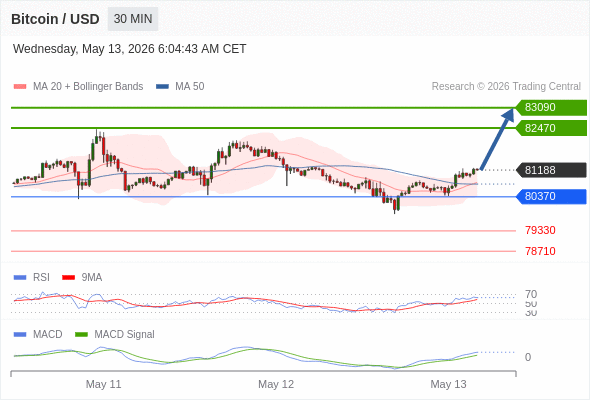This screenshot has width=590, height=400.
Task: Select the 79330 red support level
Action: [x=540, y=230]
